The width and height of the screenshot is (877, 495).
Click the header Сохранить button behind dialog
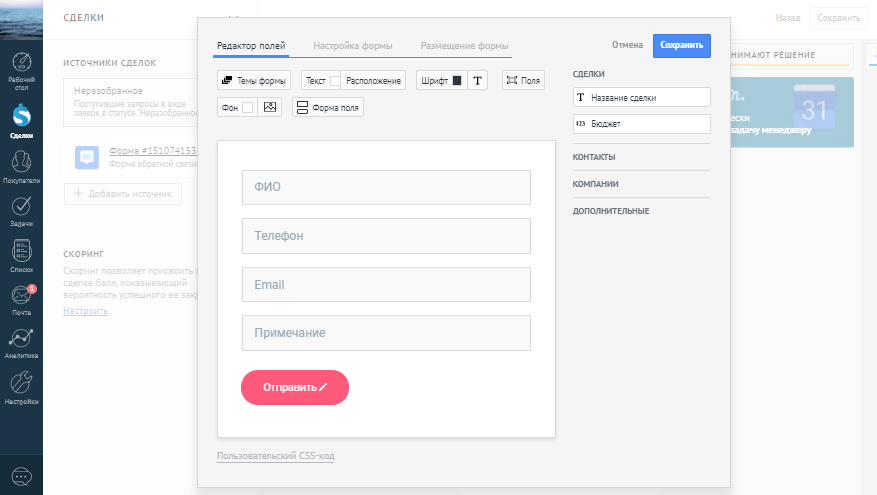click(838, 18)
